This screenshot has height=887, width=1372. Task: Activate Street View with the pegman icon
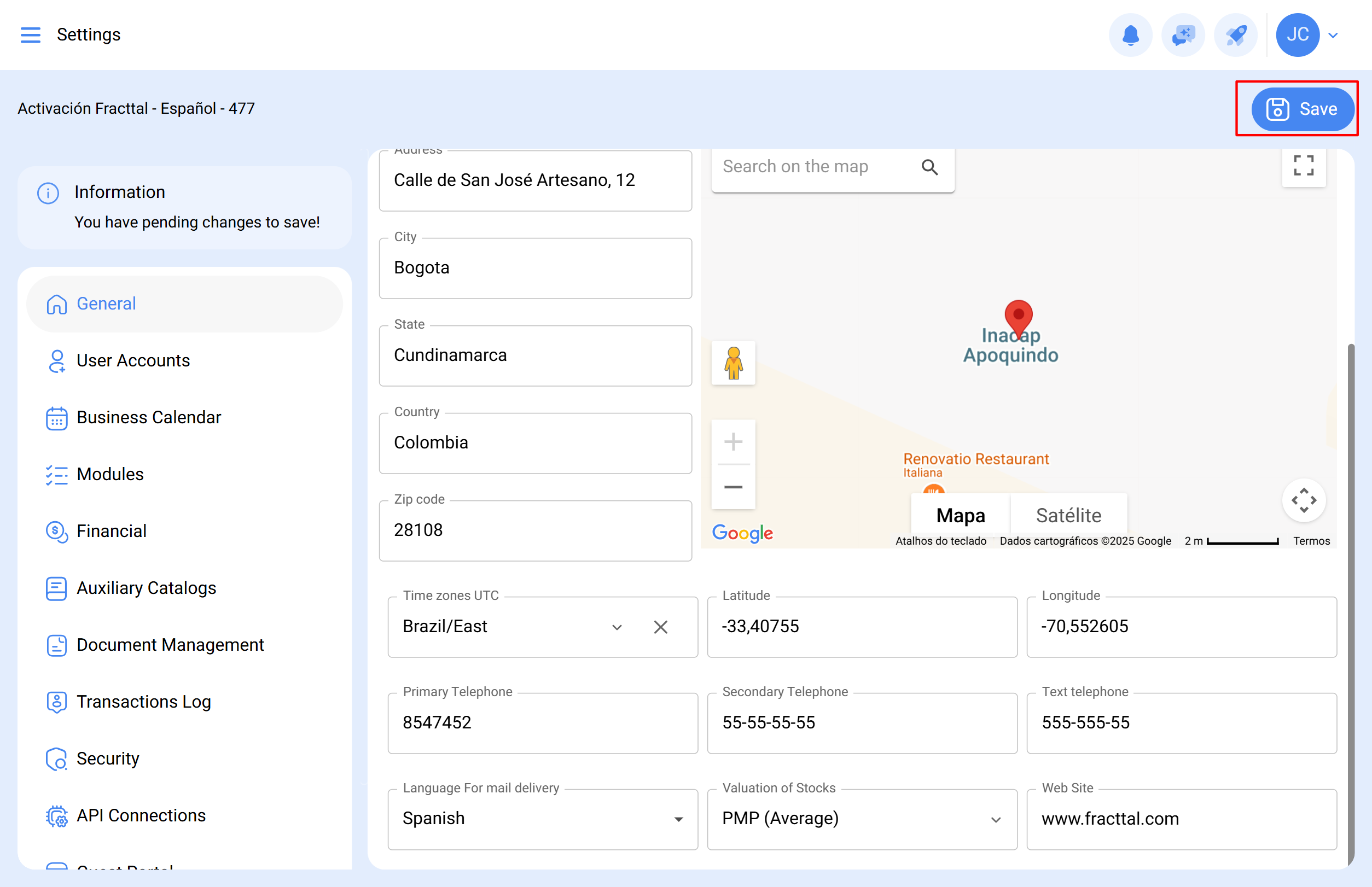click(x=733, y=363)
